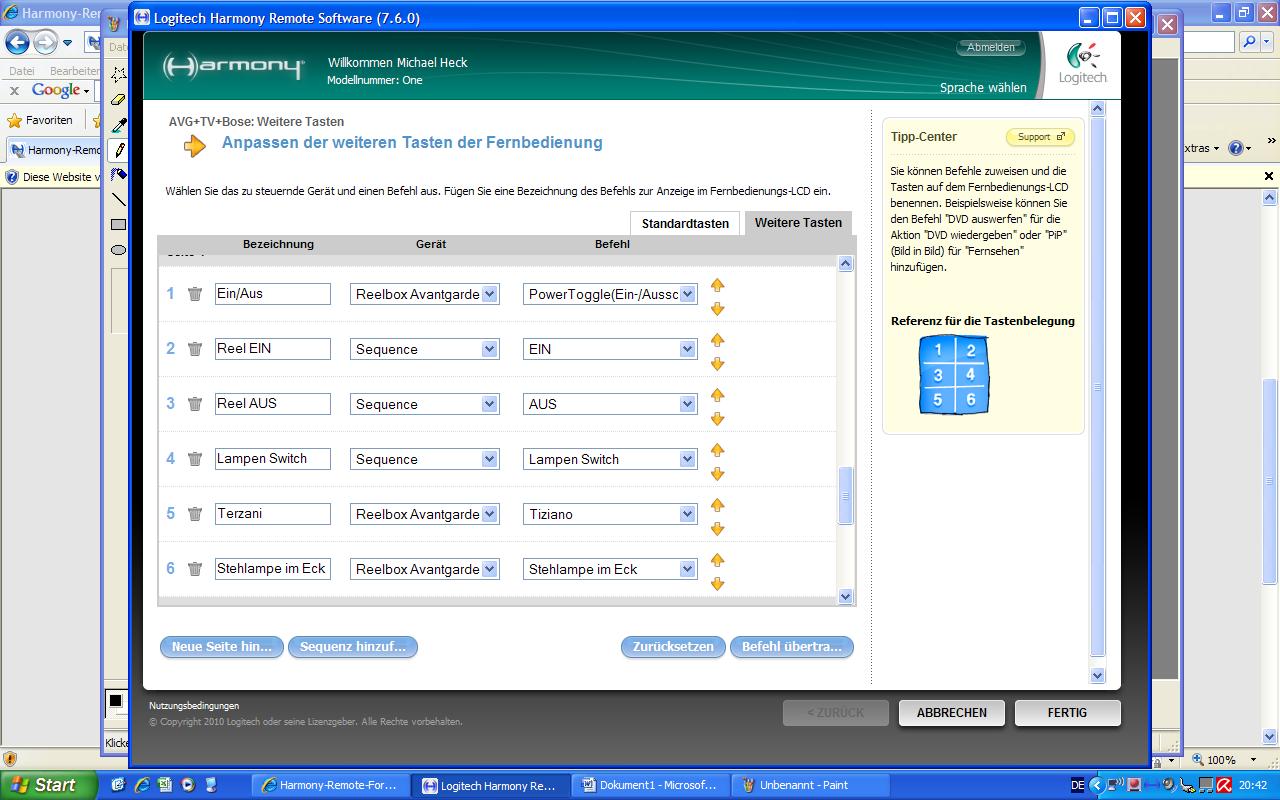Click trash icon for Reel EIN row
Screen dimensions: 1280x800
(195, 349)
